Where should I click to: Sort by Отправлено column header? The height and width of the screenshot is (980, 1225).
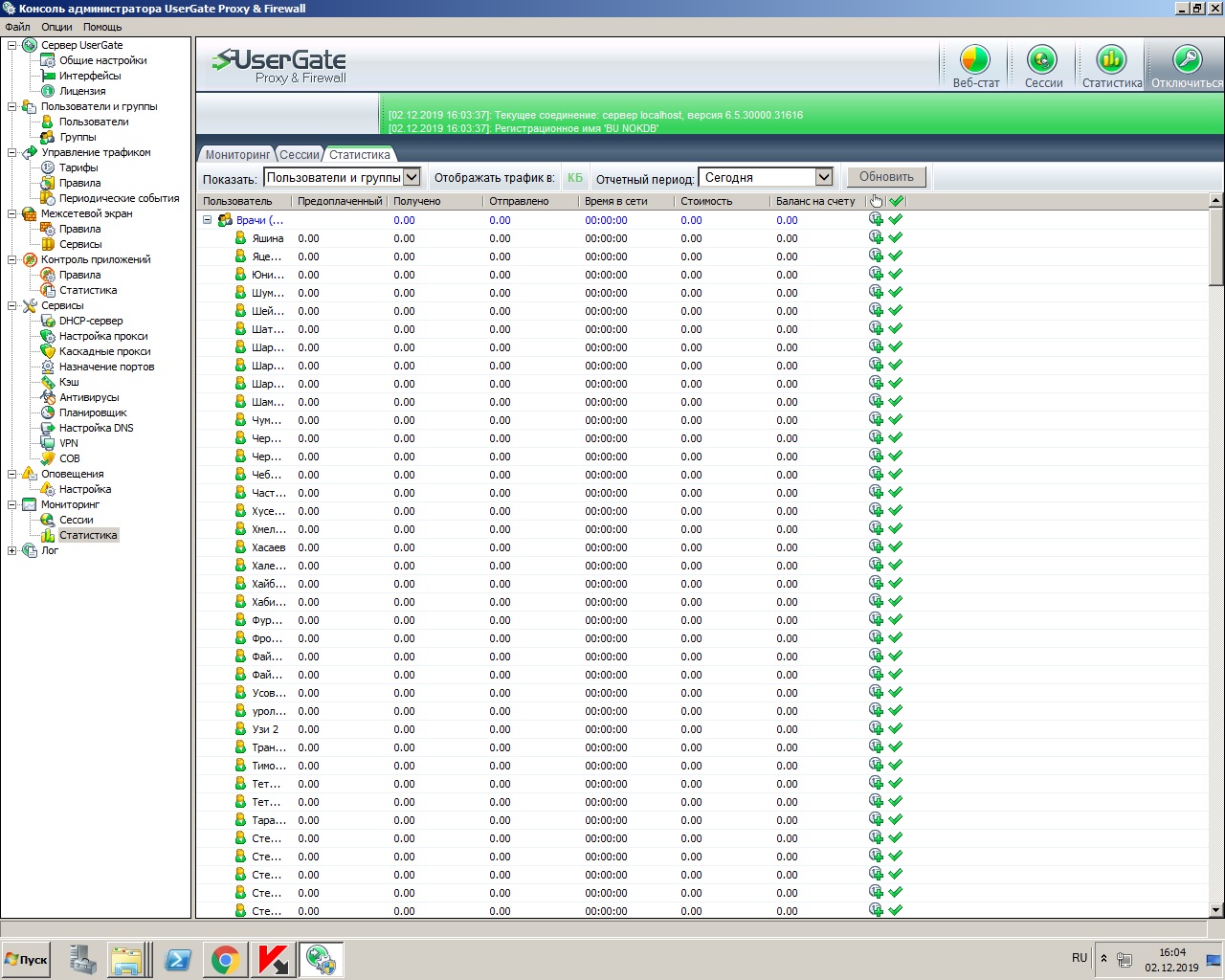click(x=531, y=201)
